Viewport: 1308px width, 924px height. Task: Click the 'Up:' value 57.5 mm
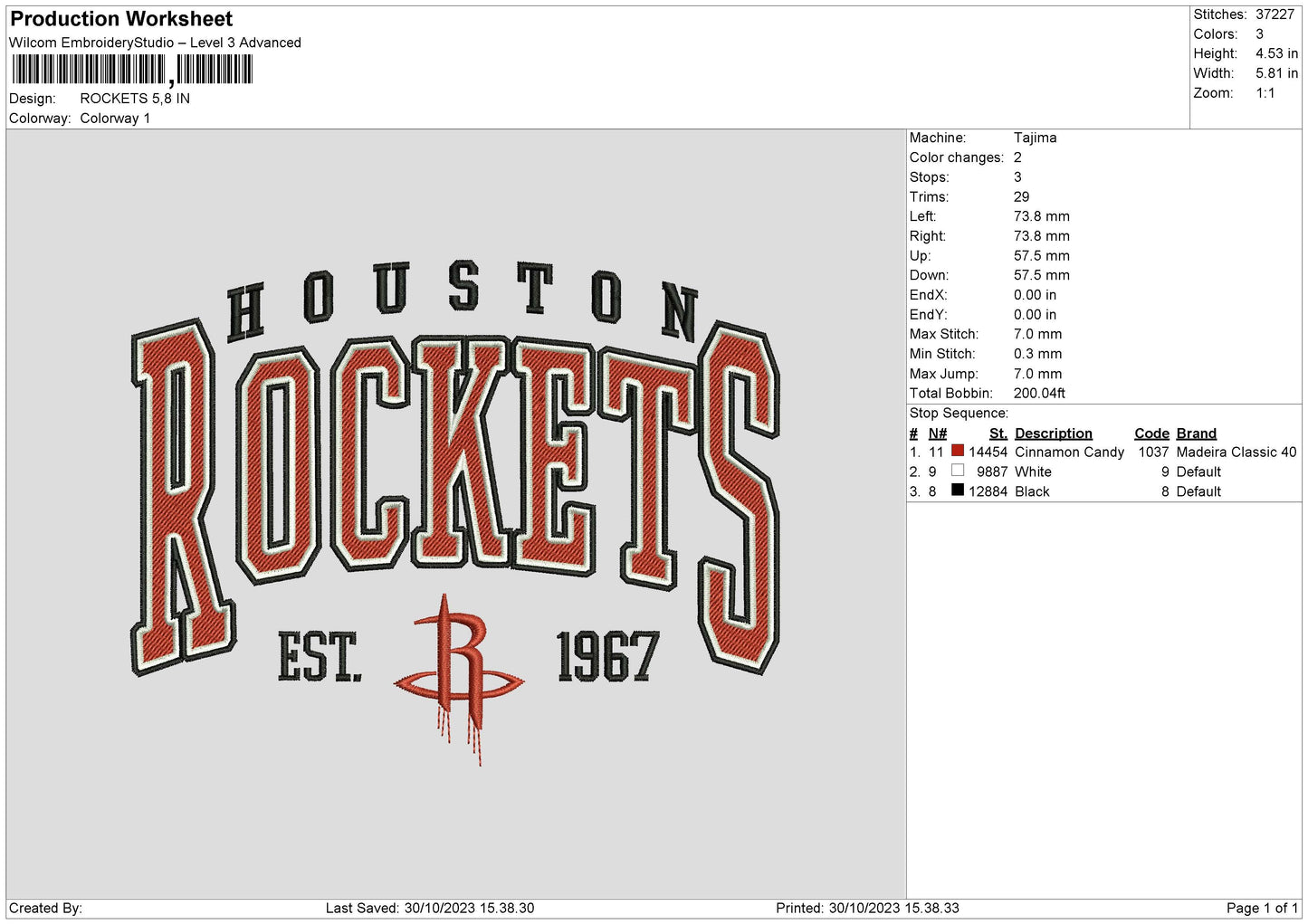point(1042,255)
